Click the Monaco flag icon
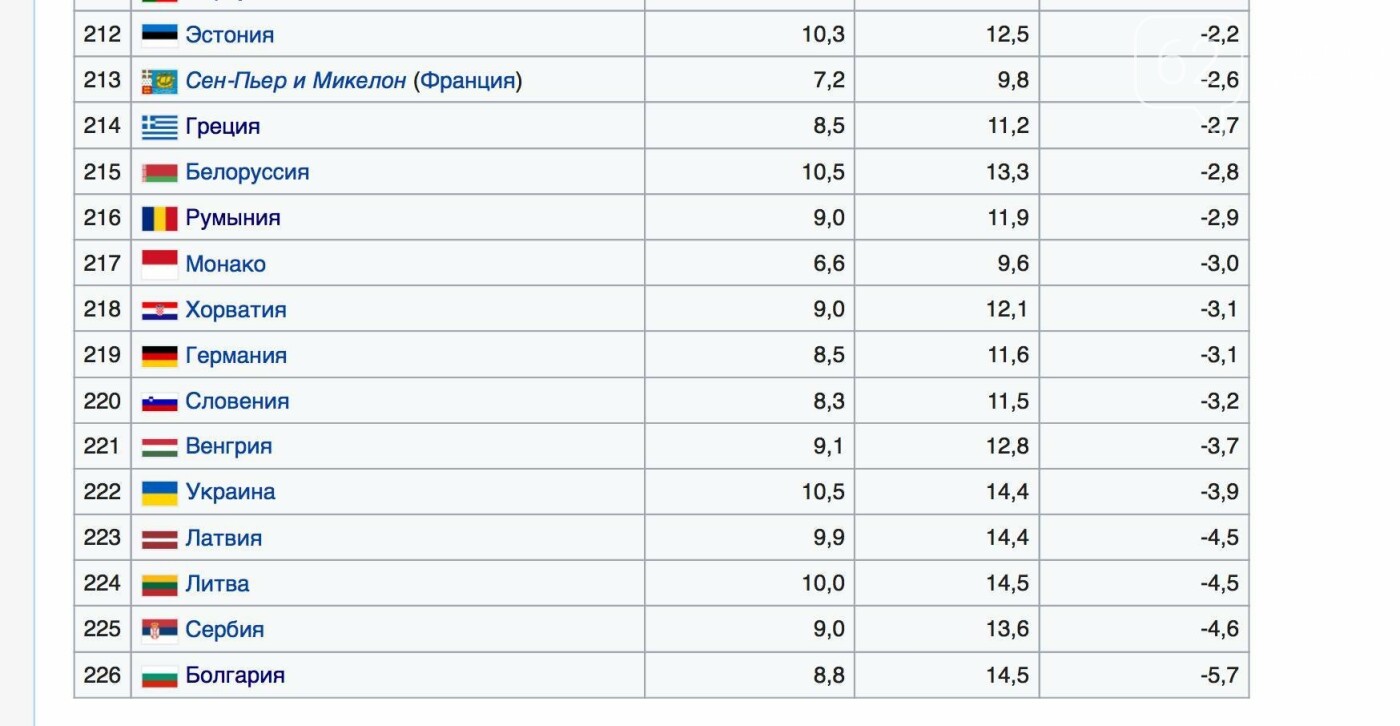Image resolution: width=1400 pixels, height=726 pixels. (x=159, y=264)
